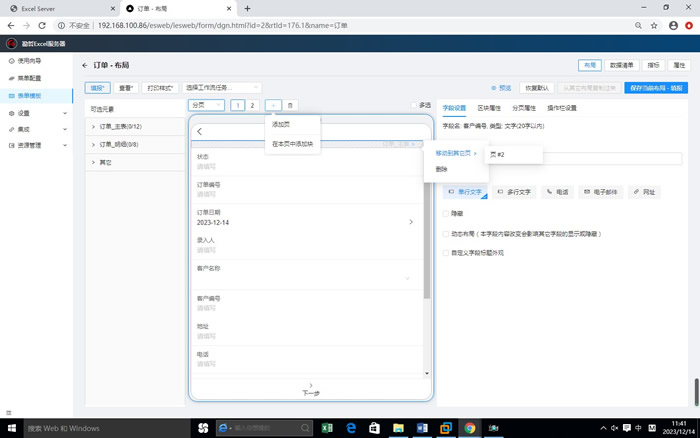700x438 pixels.
Task: Click the trash icon to delete page
Action: point(290,105)
